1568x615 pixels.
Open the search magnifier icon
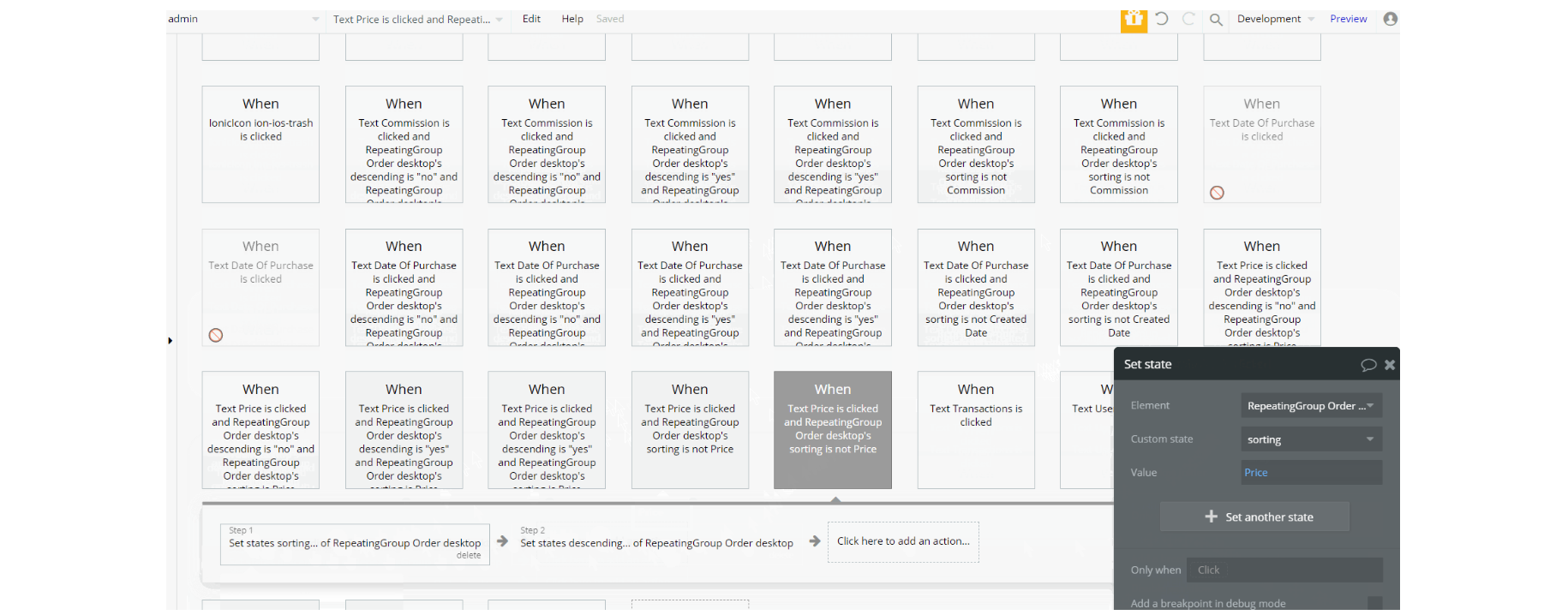1216,19
